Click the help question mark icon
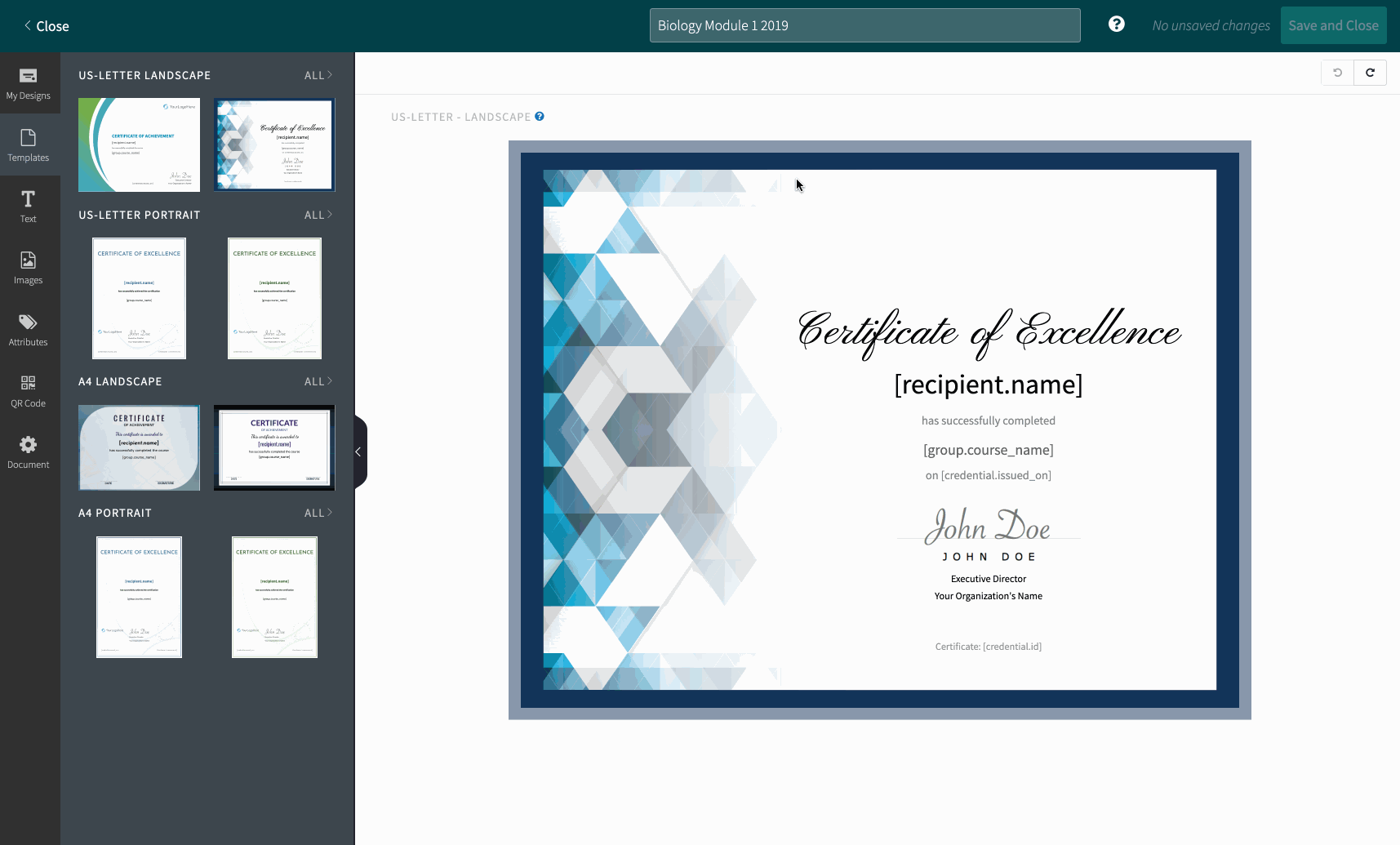This screenshot has width=1400, height=845. (x=1116, y=24)
